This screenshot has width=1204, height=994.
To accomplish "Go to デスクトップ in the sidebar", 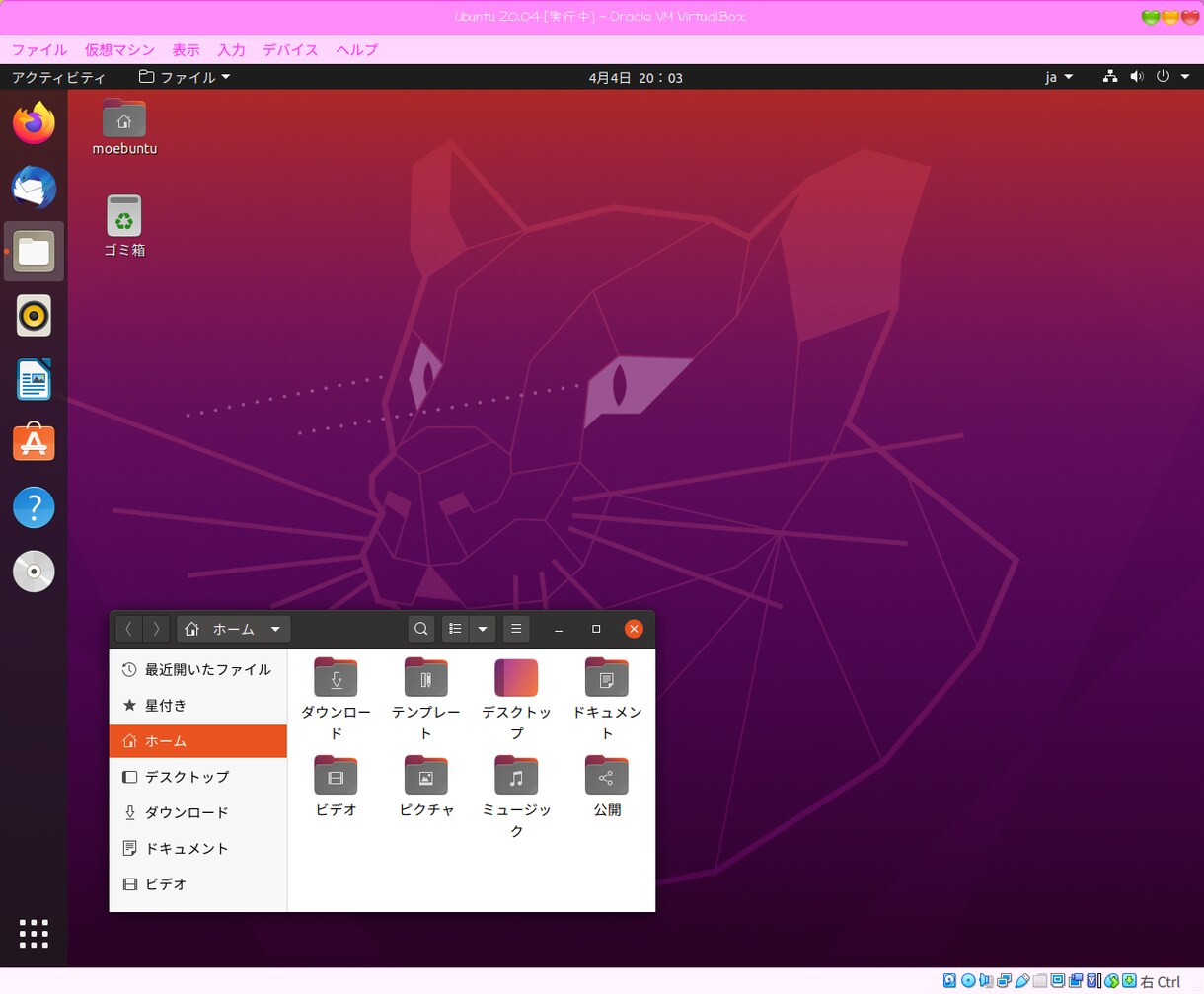I will pos(198,777).
